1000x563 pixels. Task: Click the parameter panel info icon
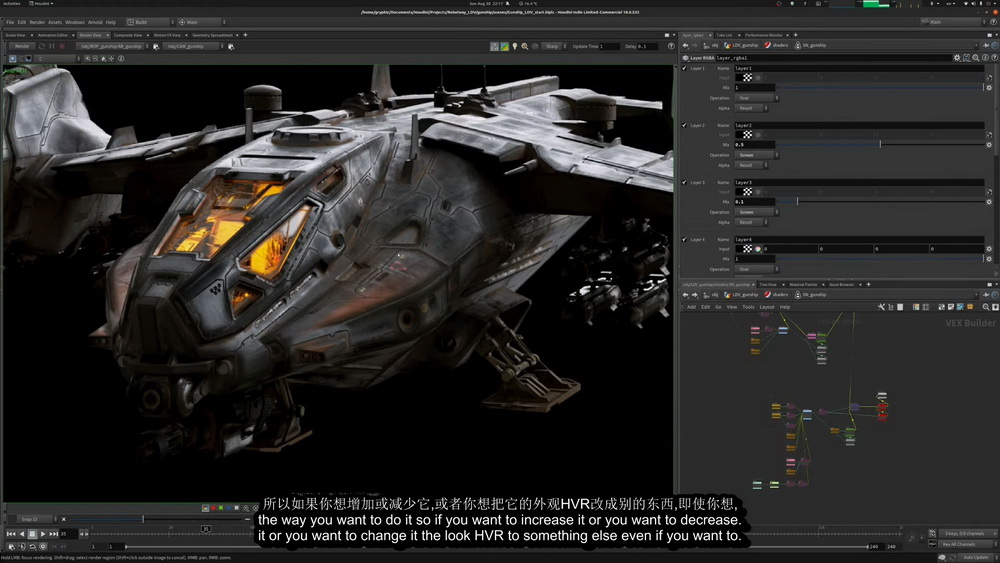(985, 58)
